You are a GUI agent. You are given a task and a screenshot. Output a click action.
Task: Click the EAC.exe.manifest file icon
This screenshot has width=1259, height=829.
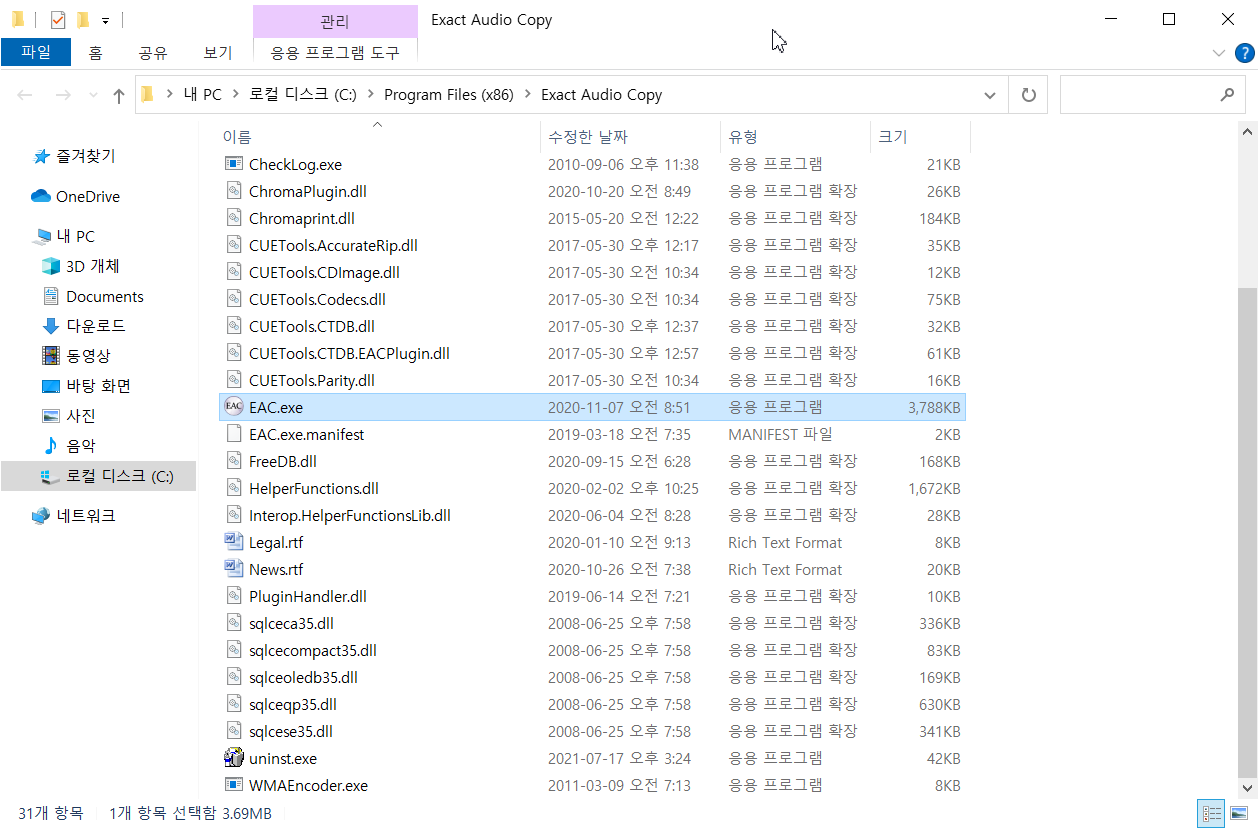[233, 434]
